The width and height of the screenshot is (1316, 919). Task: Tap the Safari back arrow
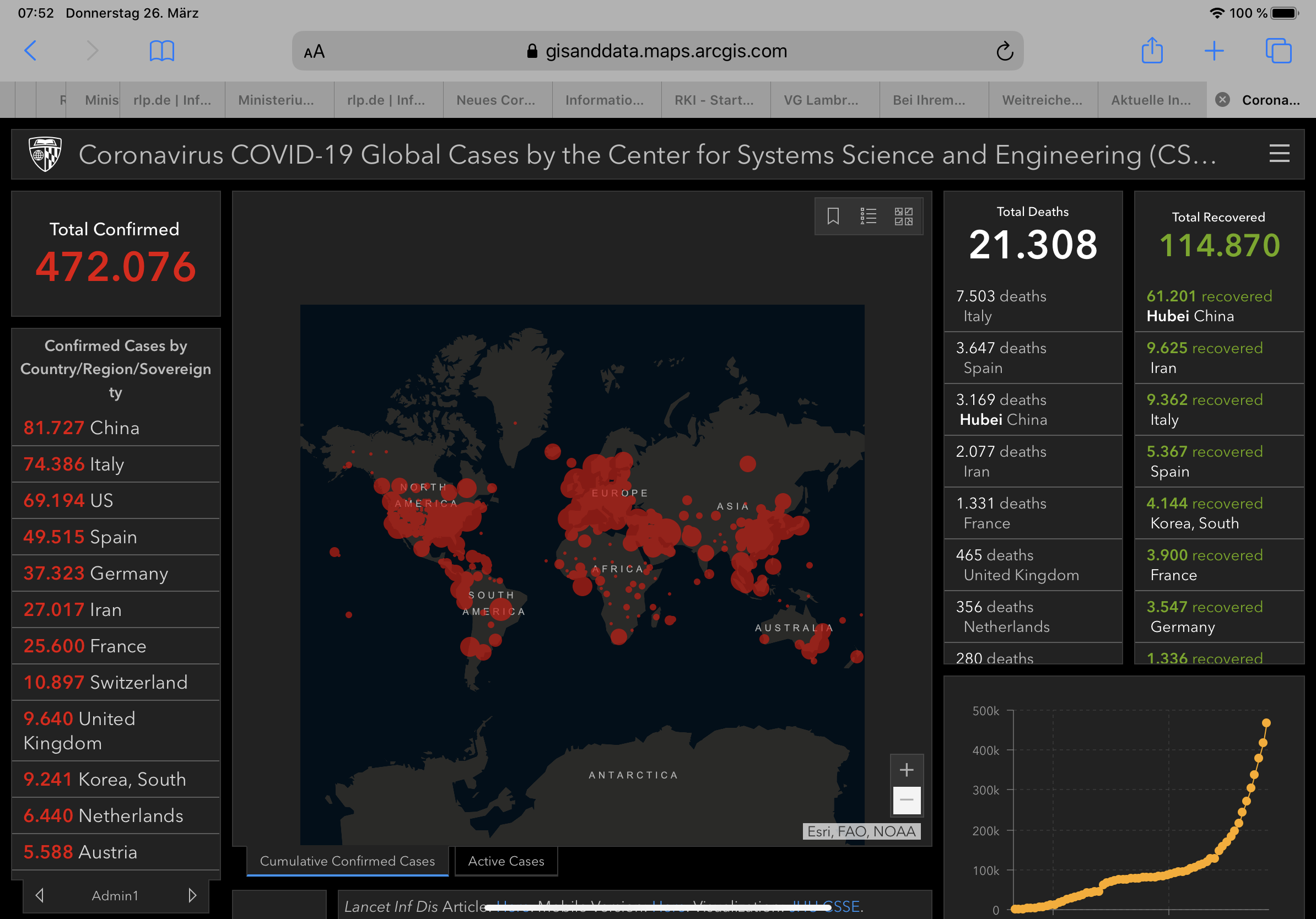pyautogui.click(x=31, y=51)
